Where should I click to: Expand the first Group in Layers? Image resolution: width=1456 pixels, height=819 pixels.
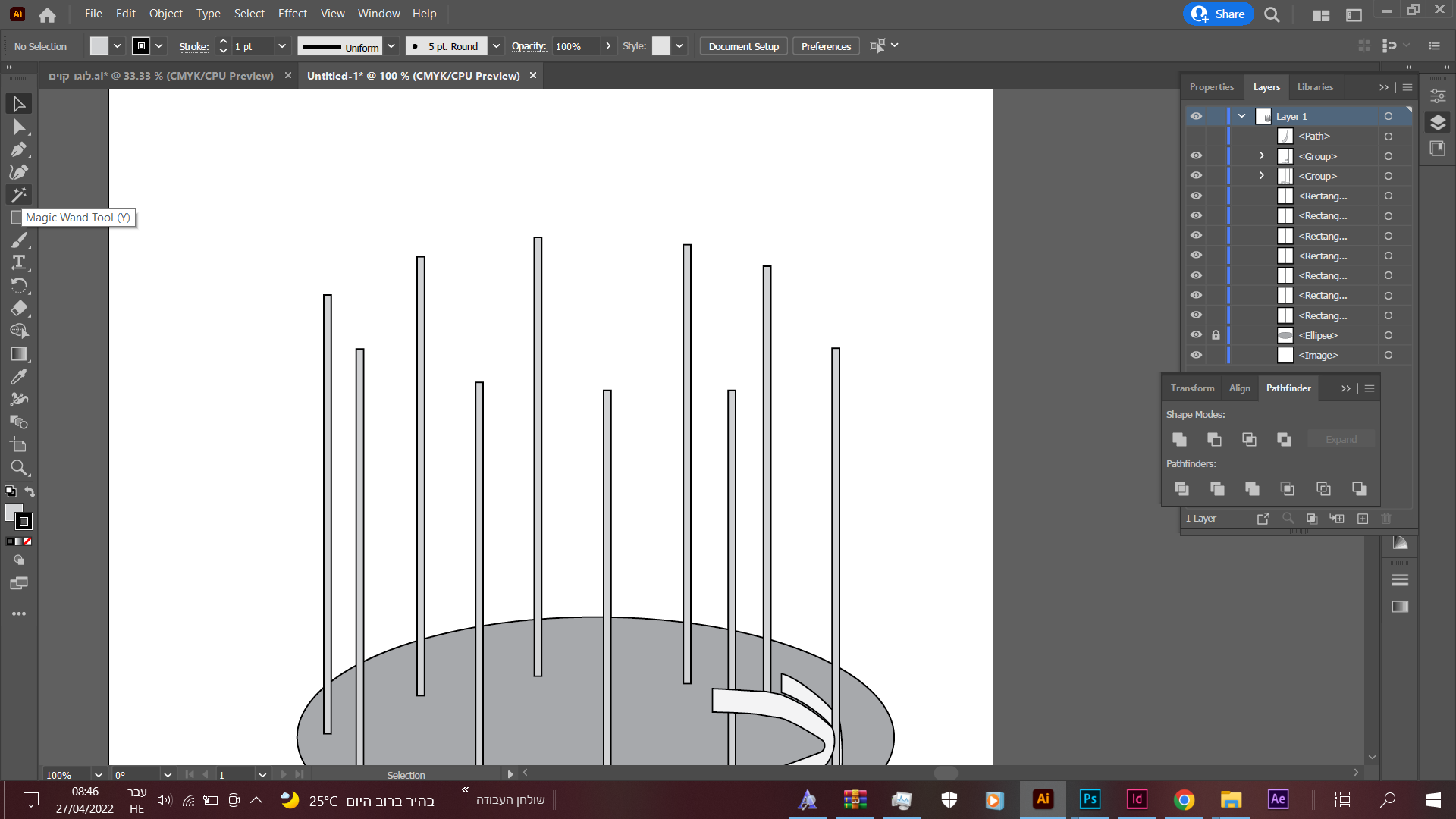coord(1262,156)
